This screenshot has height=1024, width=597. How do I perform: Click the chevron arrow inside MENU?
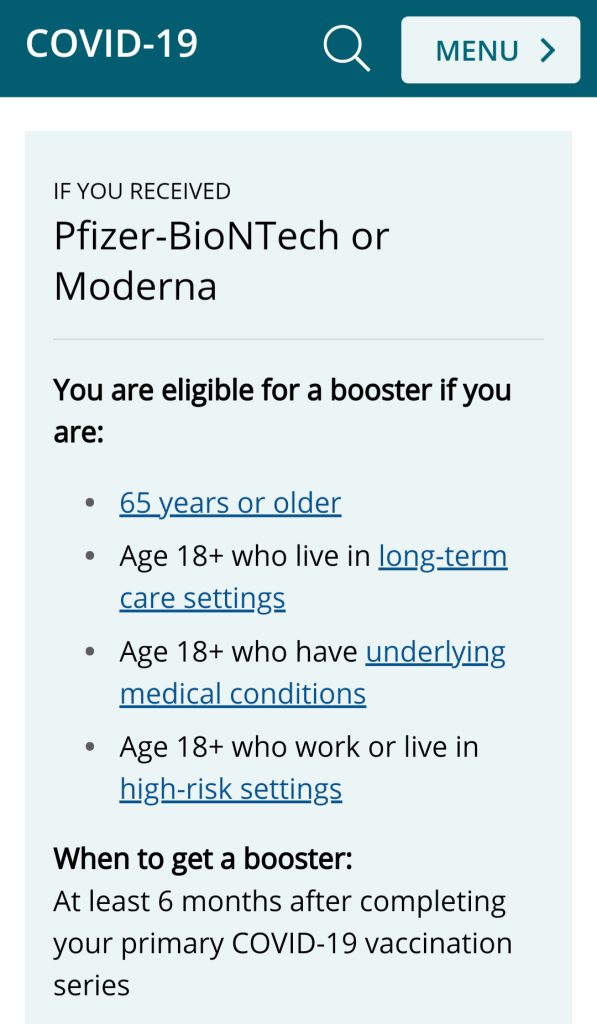tap(548, 50)
